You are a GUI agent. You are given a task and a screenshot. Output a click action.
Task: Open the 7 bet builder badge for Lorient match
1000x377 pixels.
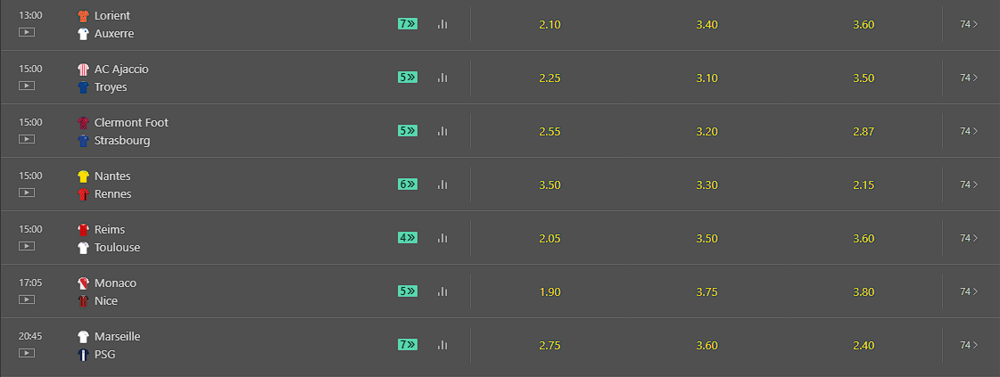pyautogui.click(x=408, y=24)
